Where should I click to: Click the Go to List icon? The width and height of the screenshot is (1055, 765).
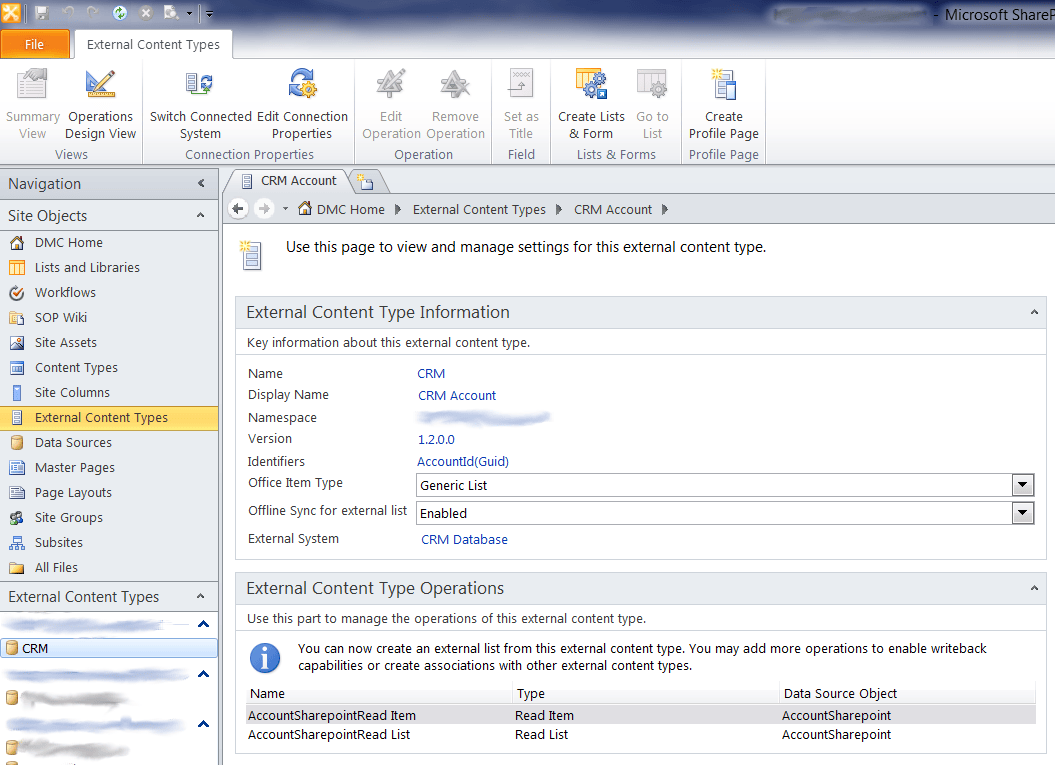pos(652,85)
